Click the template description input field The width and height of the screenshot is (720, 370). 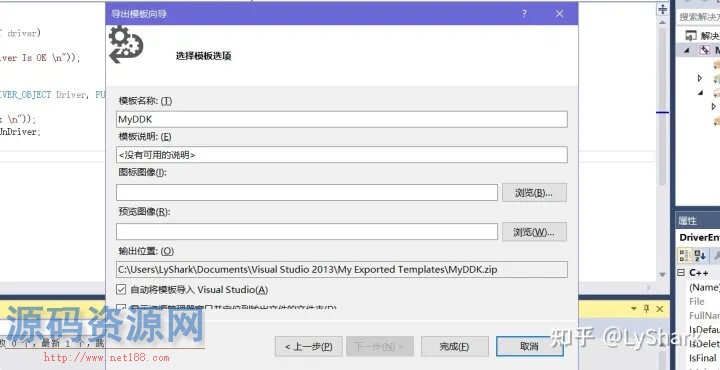(342, 155)
